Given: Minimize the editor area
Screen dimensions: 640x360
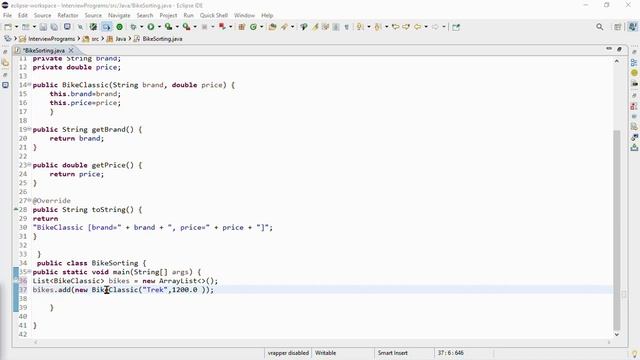Looking at the screenshot, I should click(x=609, y=49).
